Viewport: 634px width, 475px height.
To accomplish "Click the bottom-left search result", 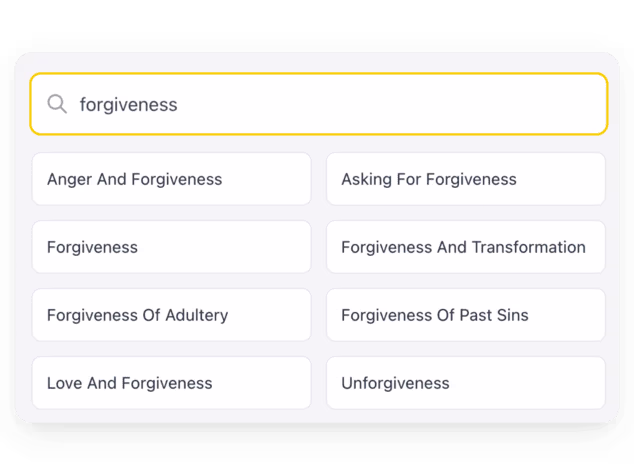I will click(x=171, y=383).
